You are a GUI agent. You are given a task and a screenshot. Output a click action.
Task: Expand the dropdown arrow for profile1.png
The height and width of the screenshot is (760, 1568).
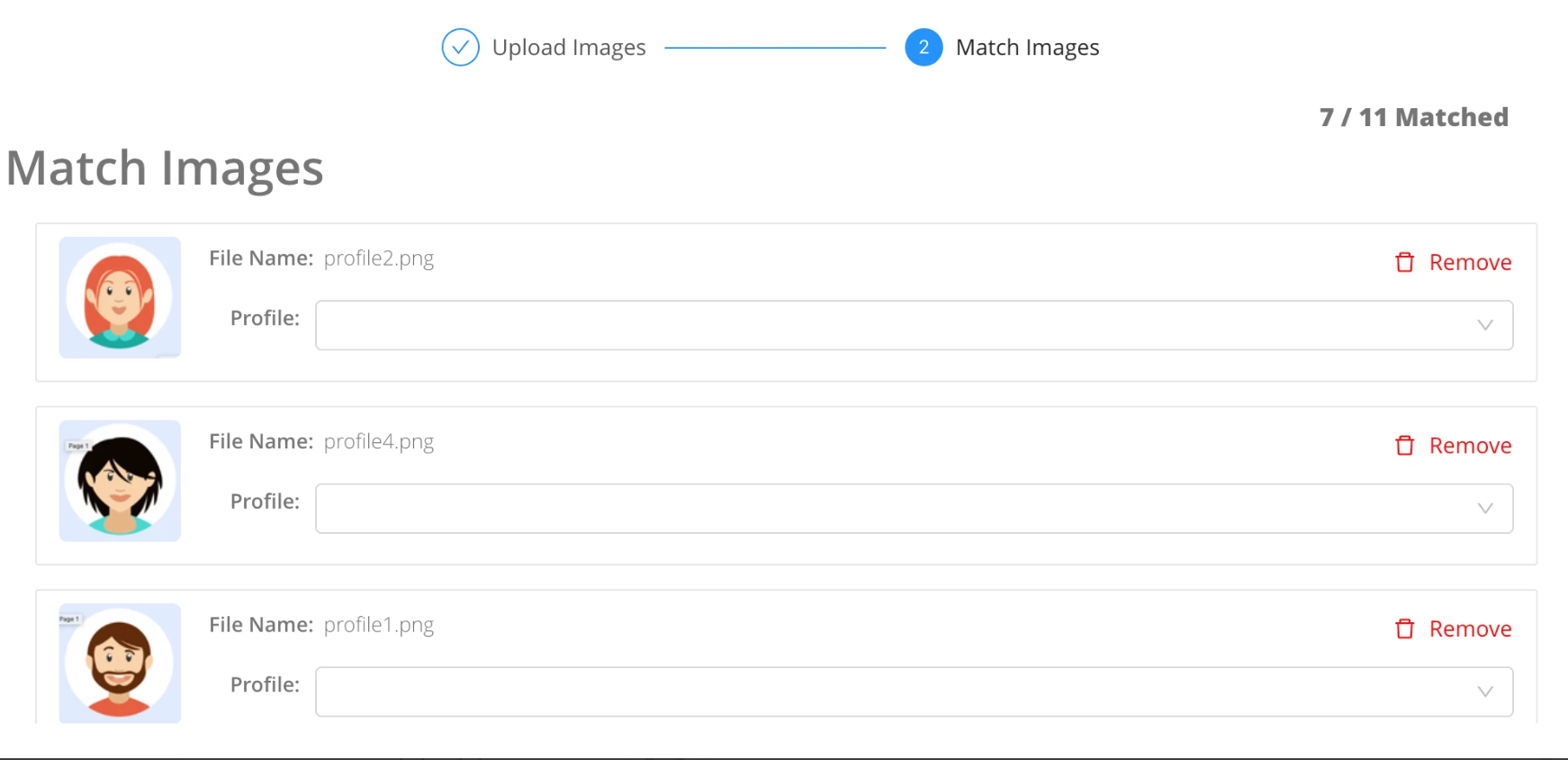click(x=1485, y=692)
